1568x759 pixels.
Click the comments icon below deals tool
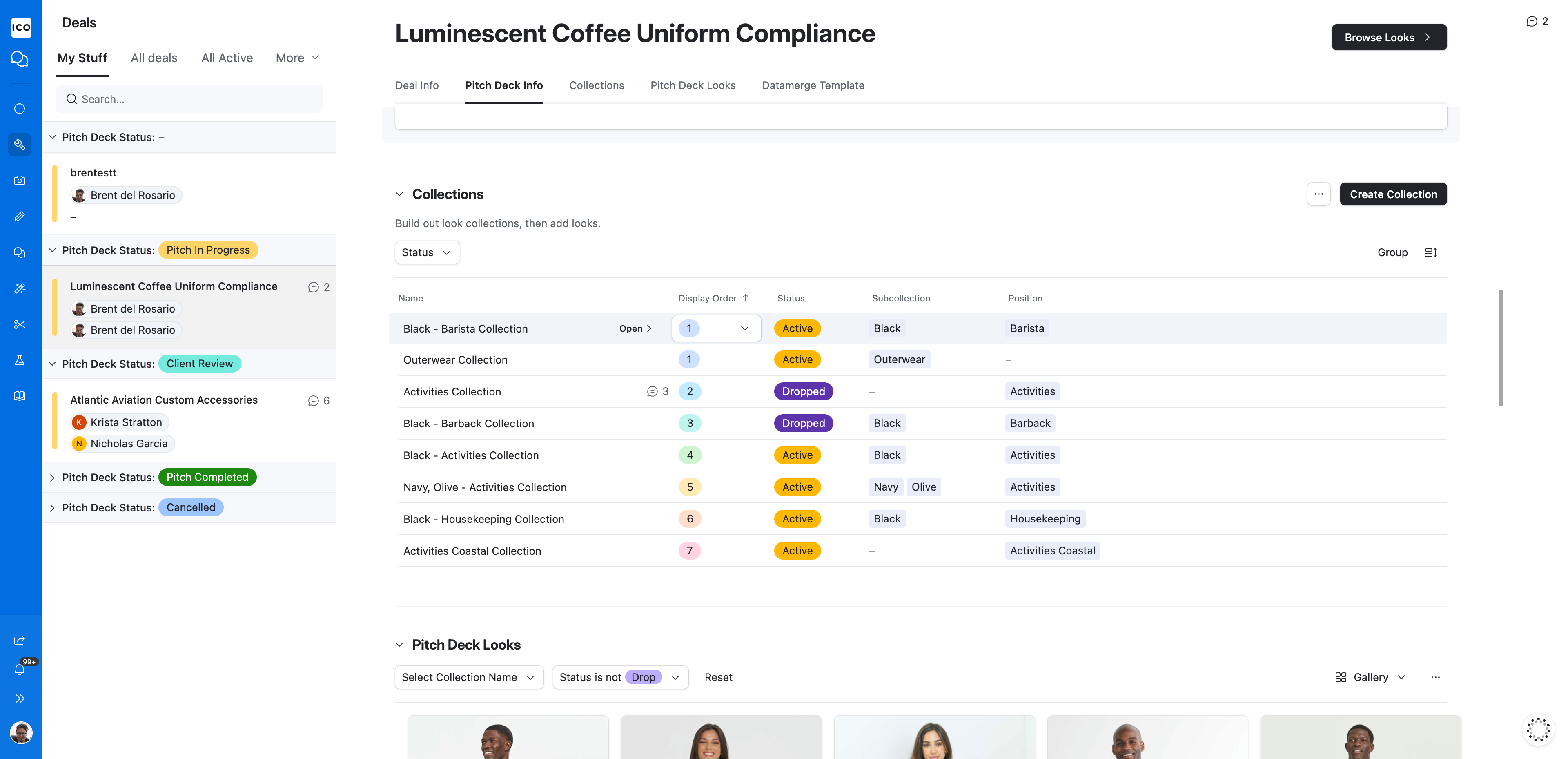point(20,252)
